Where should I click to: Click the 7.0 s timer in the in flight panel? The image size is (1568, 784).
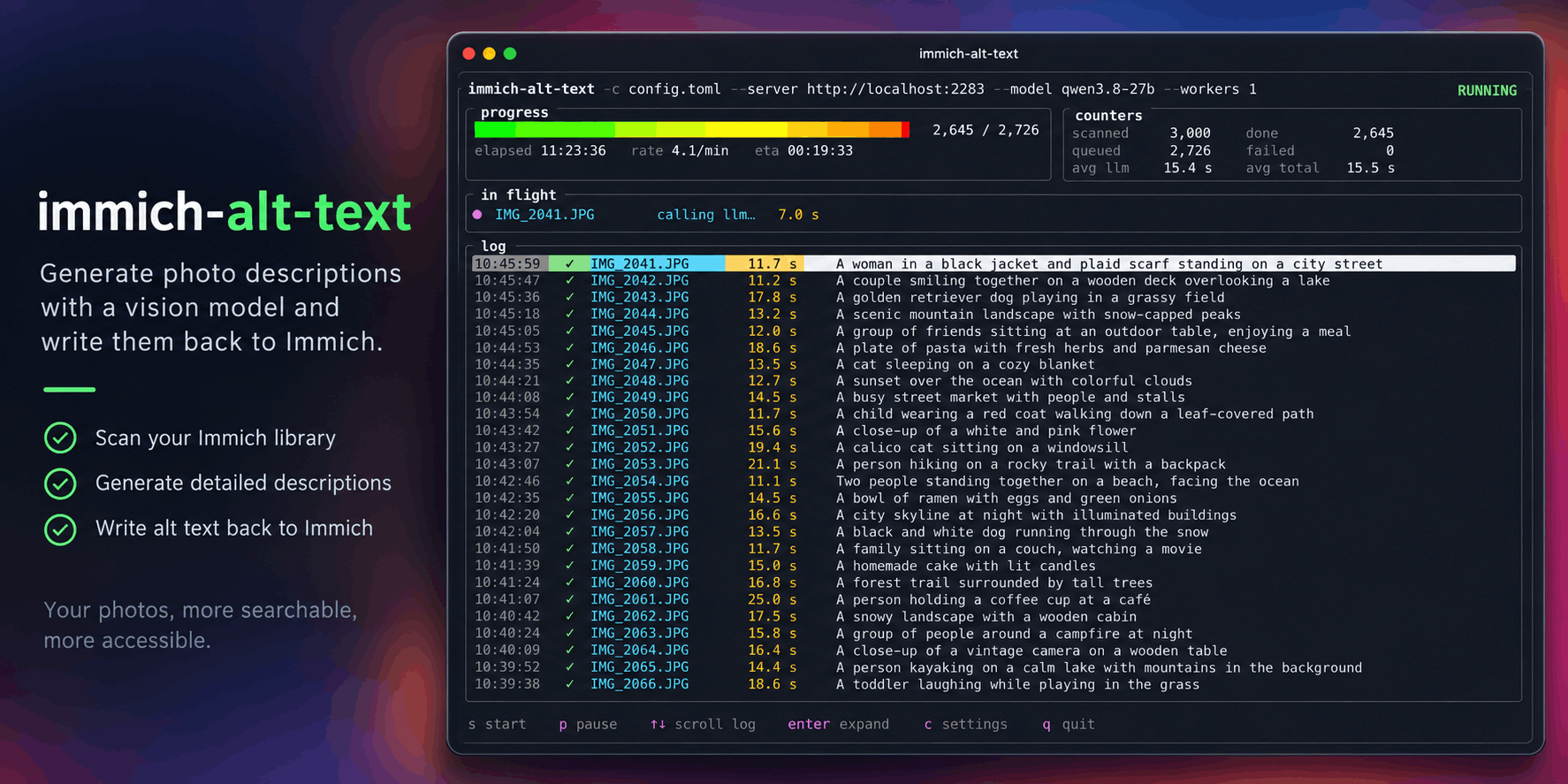click(798, 215)
